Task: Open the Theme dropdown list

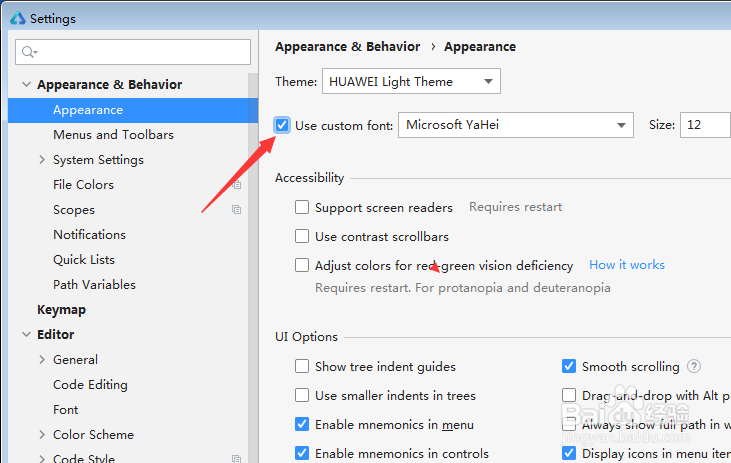Action: [x=411, y=81]
